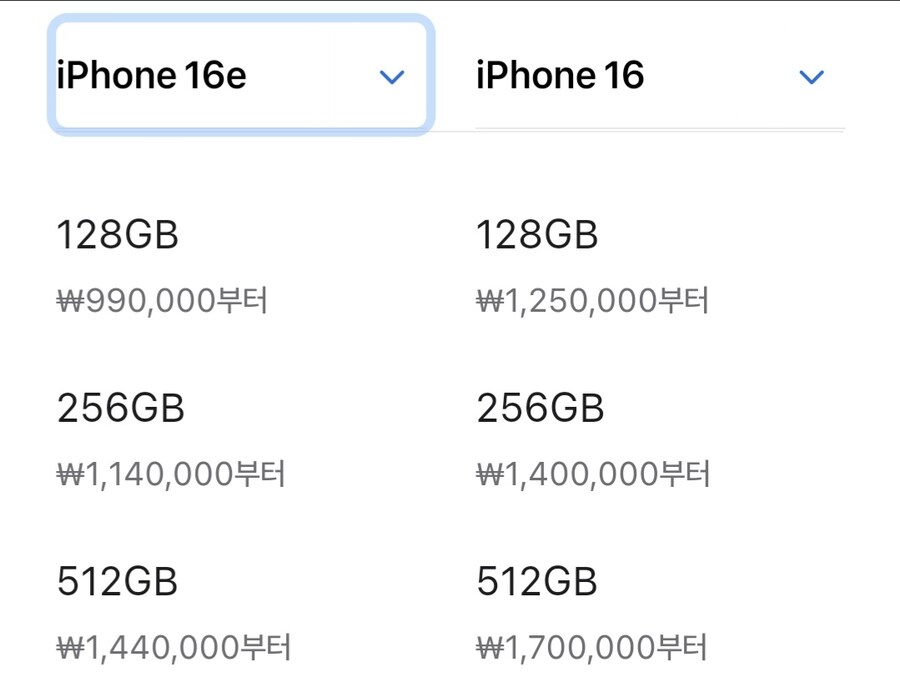Viewport: 900px width, 682px height.
Task: Click the ₩1,440,000부터 price text
Action: tap(173, 647)
